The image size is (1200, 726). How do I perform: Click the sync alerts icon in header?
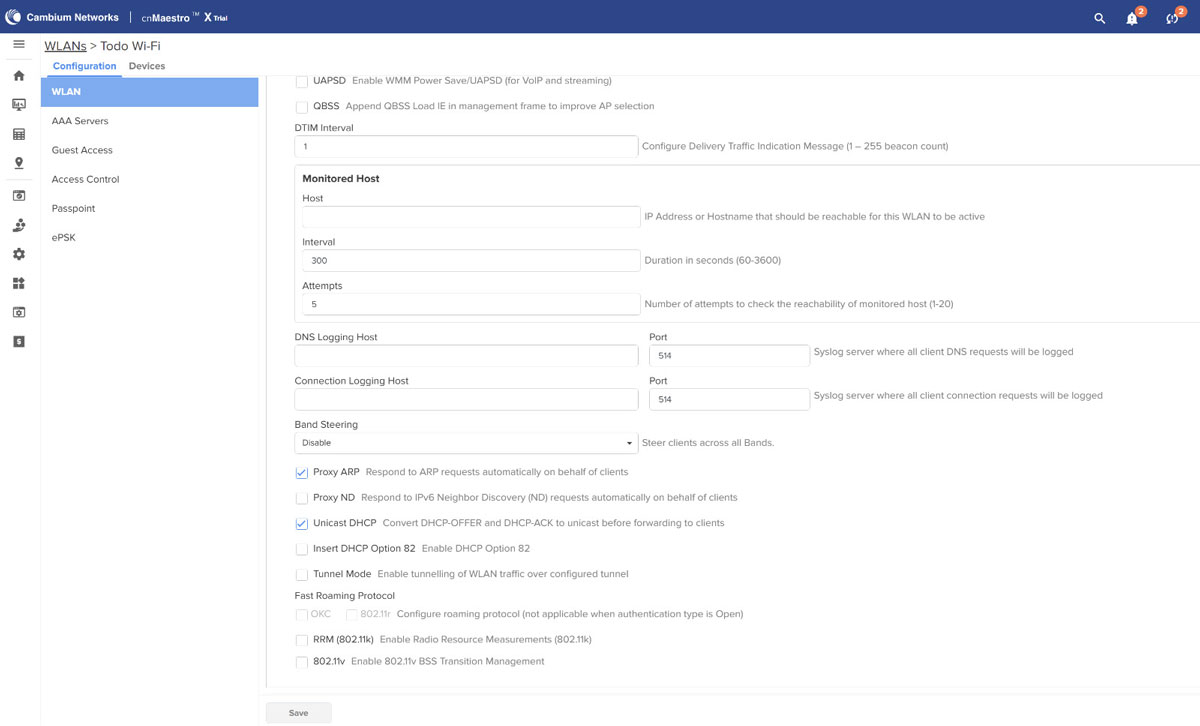coord(1173,18)
